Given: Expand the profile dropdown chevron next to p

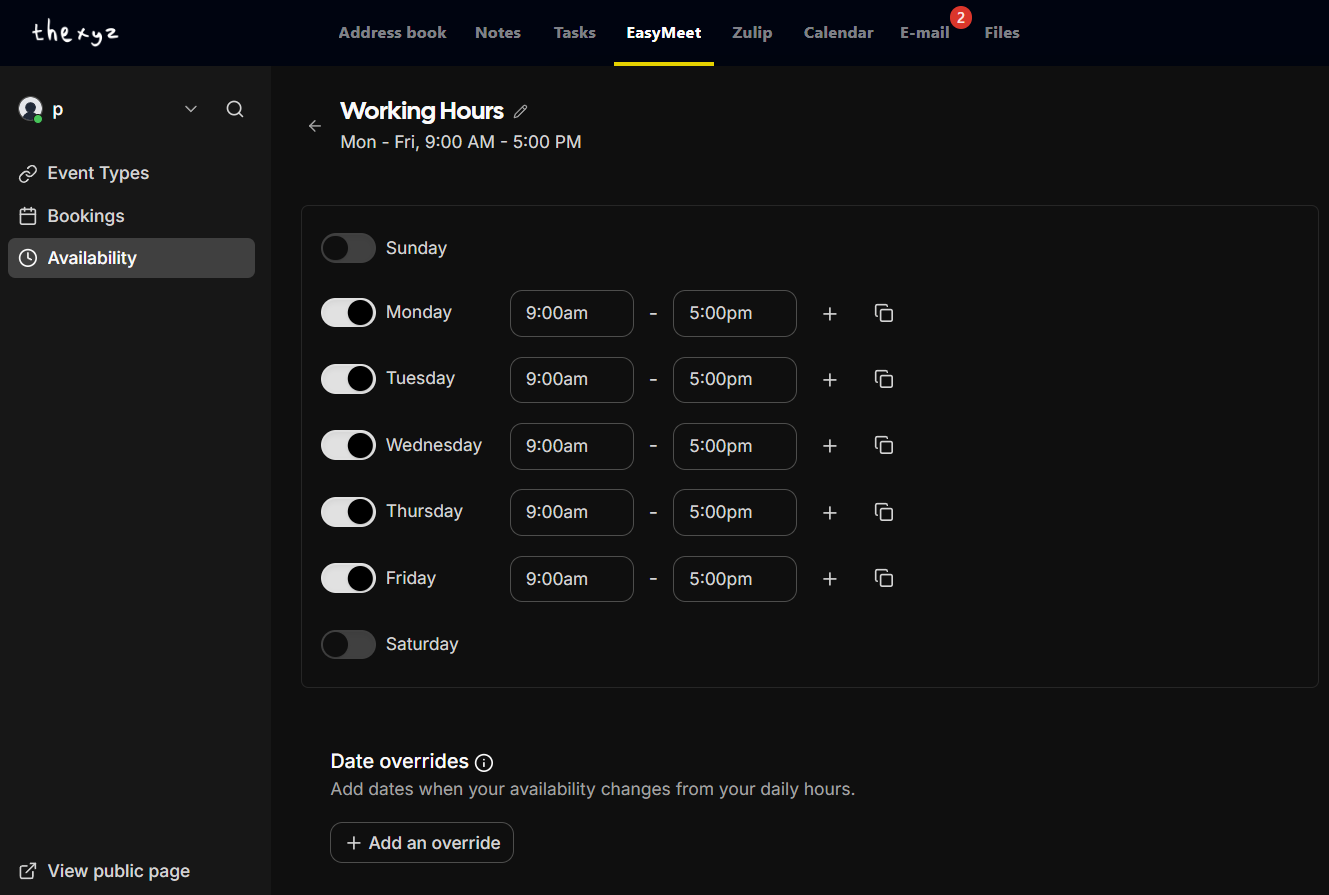Looking at the screenshot, I should pyautogui.click(x=190, y=109).
